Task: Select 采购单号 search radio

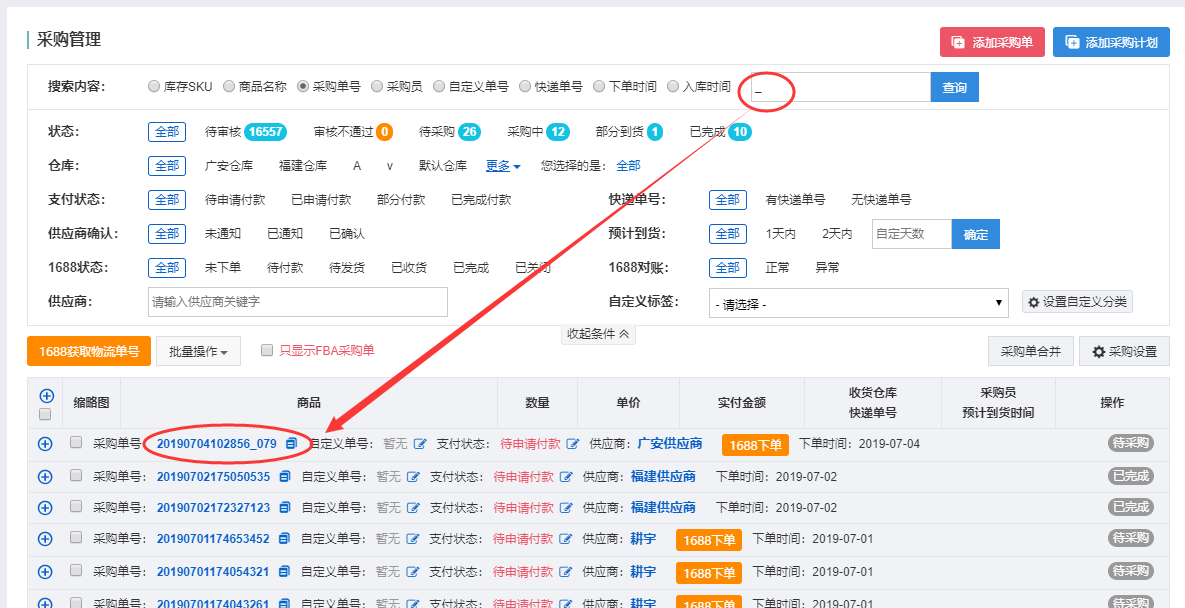Action: pyautogui.click(x=303, y=86)
